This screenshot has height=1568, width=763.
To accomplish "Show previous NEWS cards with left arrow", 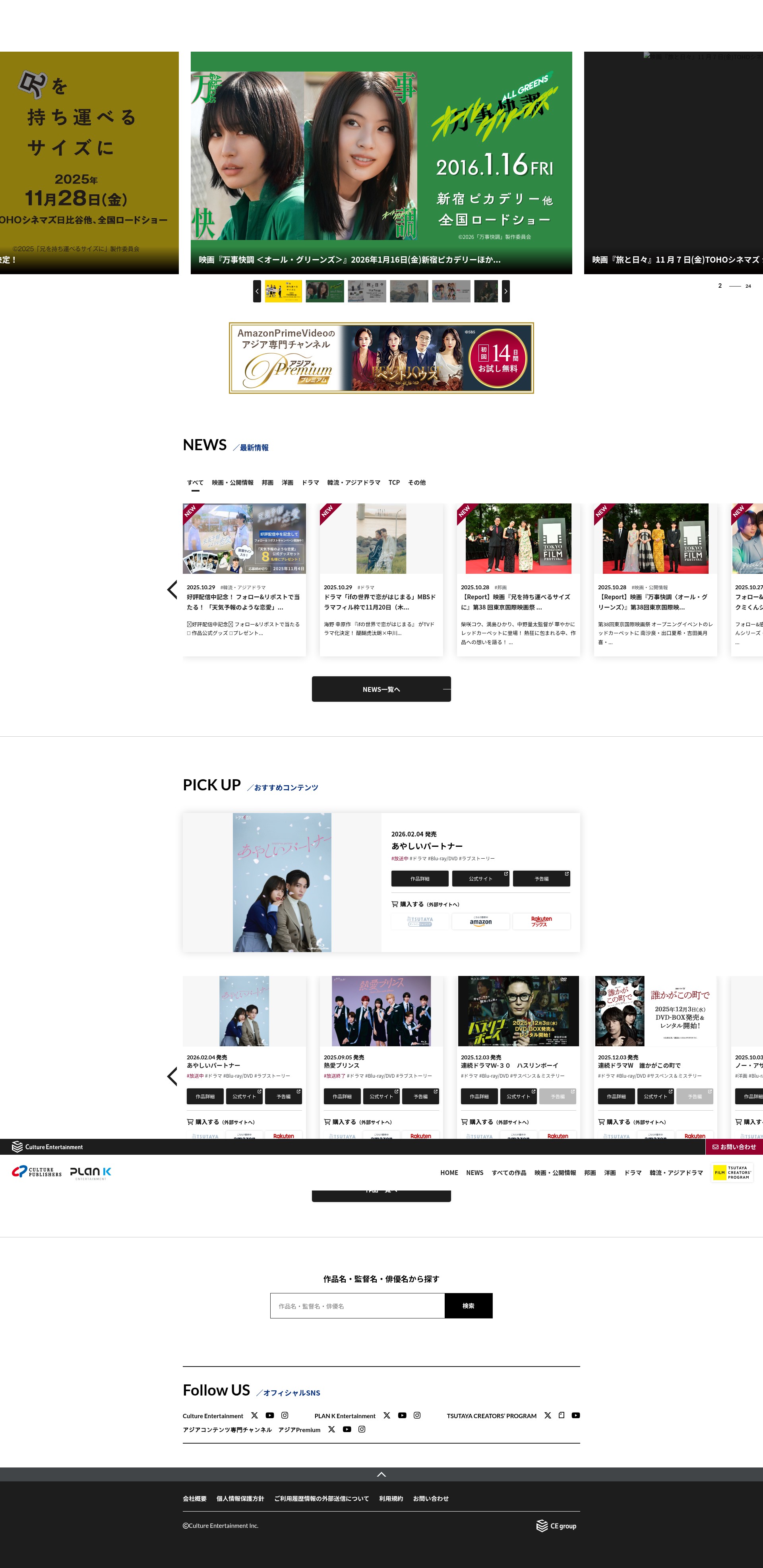I will pos(172,589).
